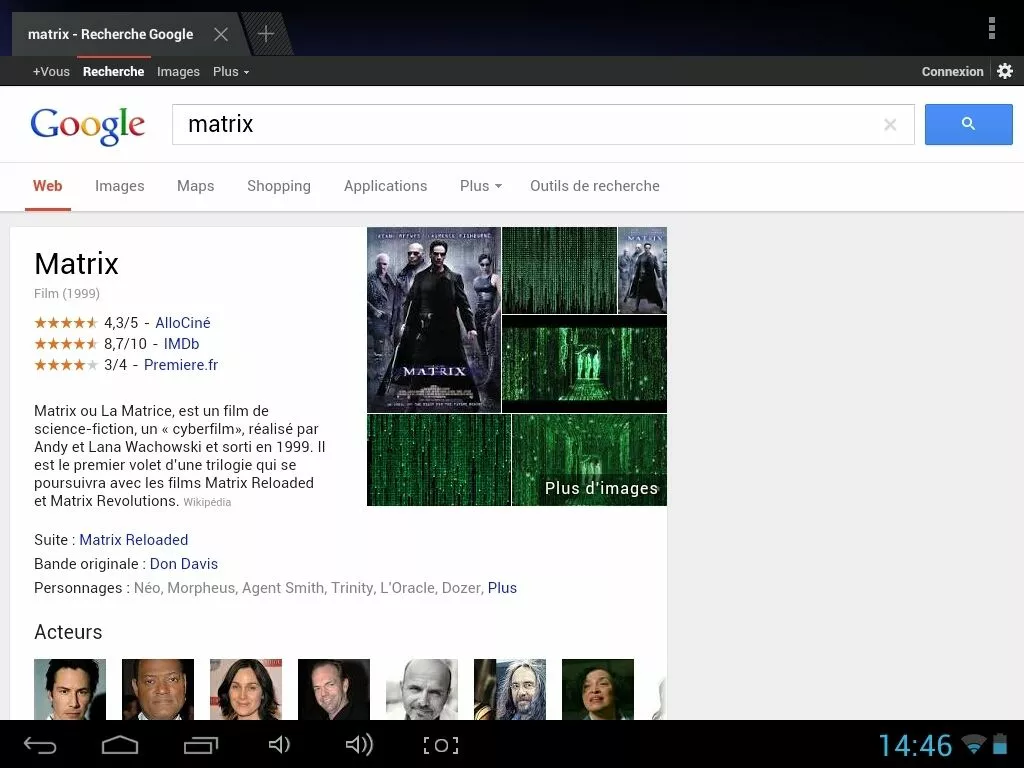The width and height of the screenshot is (1024, 768).
Task: Switch to the Shopping tab
Action: (279, 186)
